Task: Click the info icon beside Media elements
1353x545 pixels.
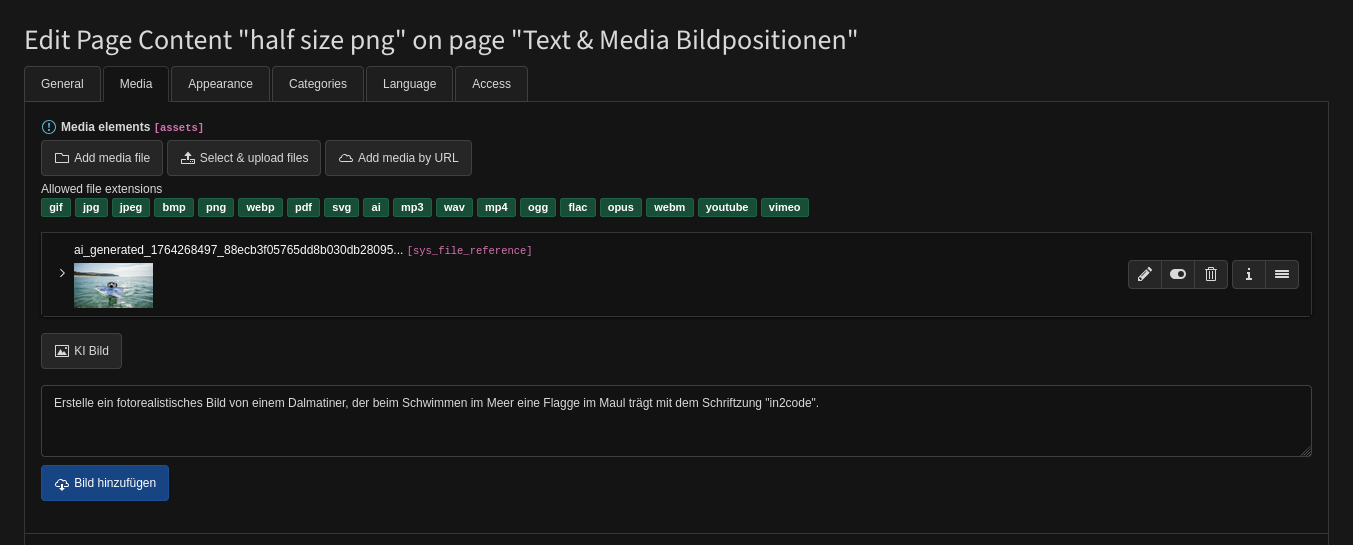Action: (49, 127)
